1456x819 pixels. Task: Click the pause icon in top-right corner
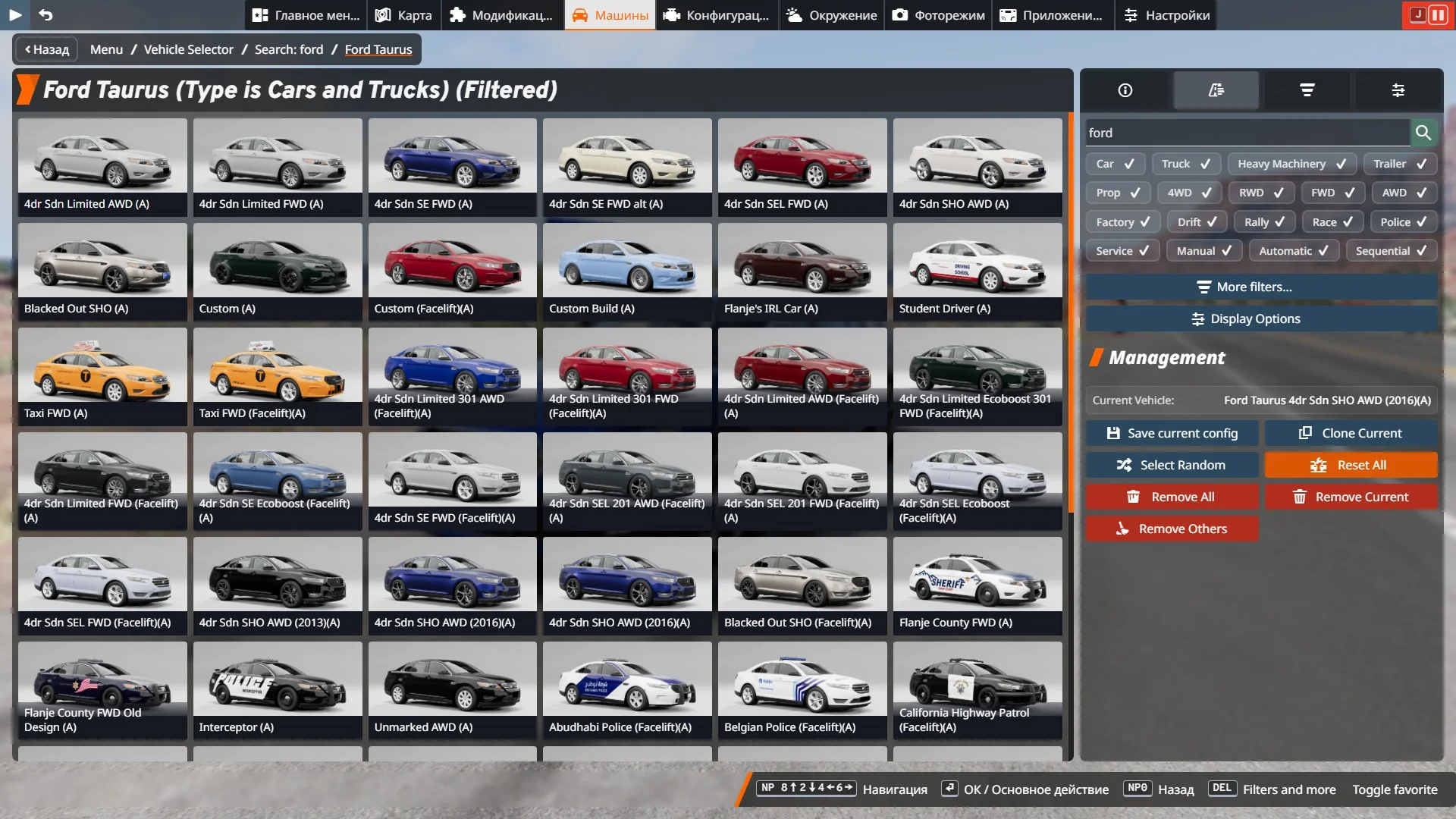[x=1437, y=14]
